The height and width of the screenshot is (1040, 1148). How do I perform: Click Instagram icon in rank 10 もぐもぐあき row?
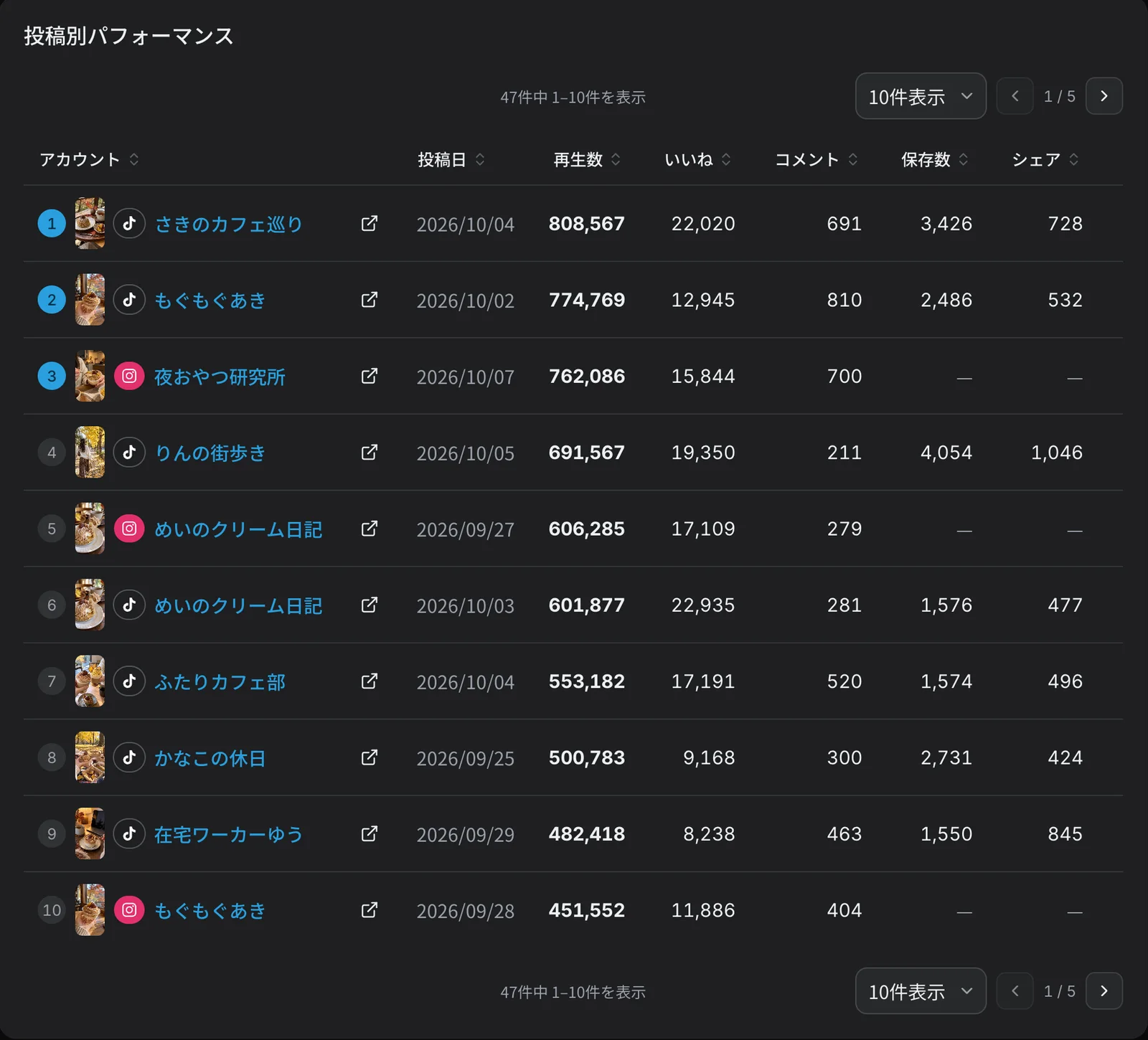click(129, 910)
